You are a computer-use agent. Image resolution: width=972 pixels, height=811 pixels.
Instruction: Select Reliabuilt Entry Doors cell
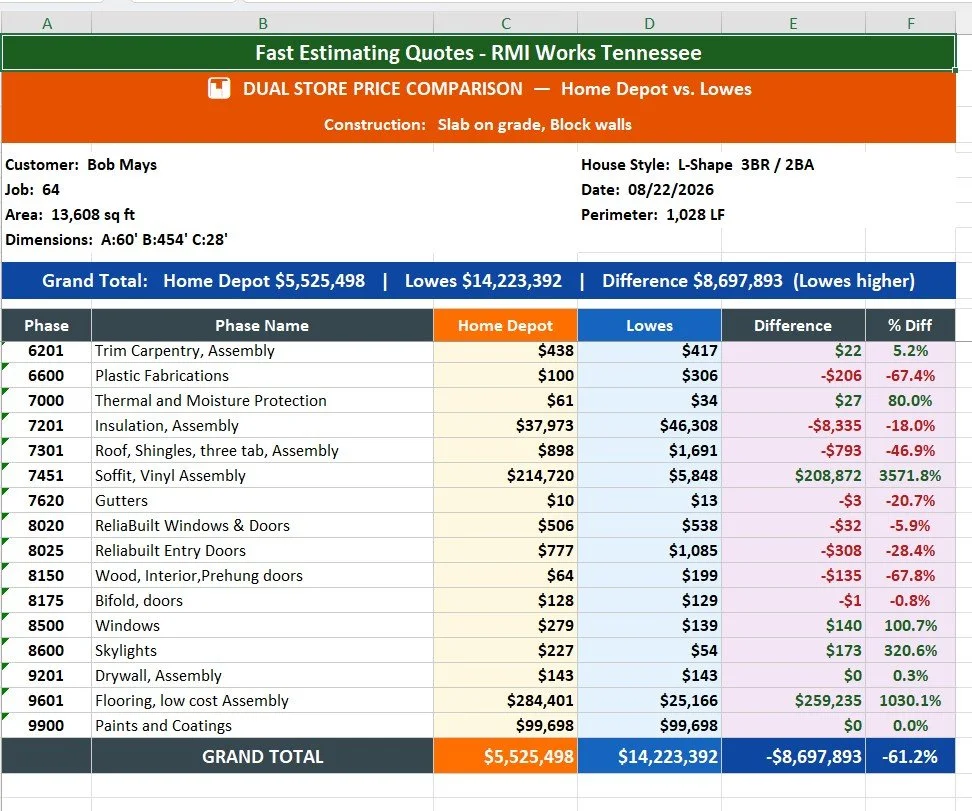point(262,551)
